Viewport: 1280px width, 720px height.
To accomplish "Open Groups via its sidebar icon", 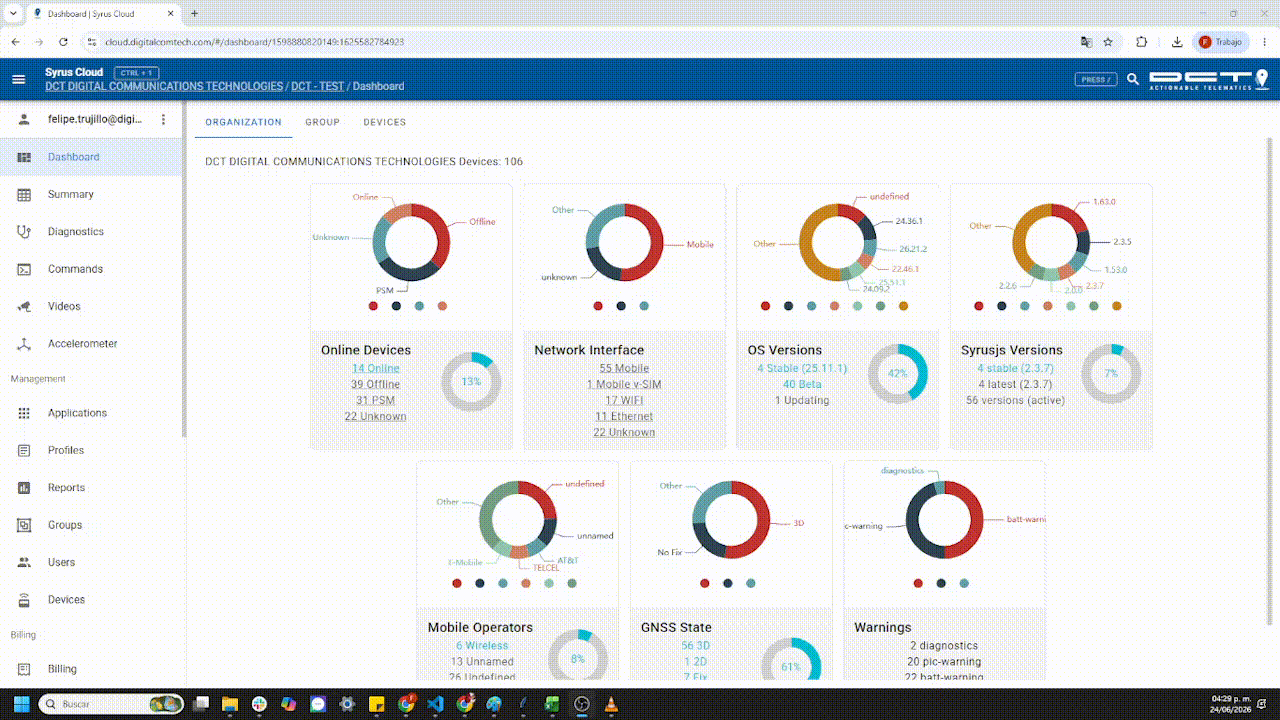I will (x=25, y=525).
